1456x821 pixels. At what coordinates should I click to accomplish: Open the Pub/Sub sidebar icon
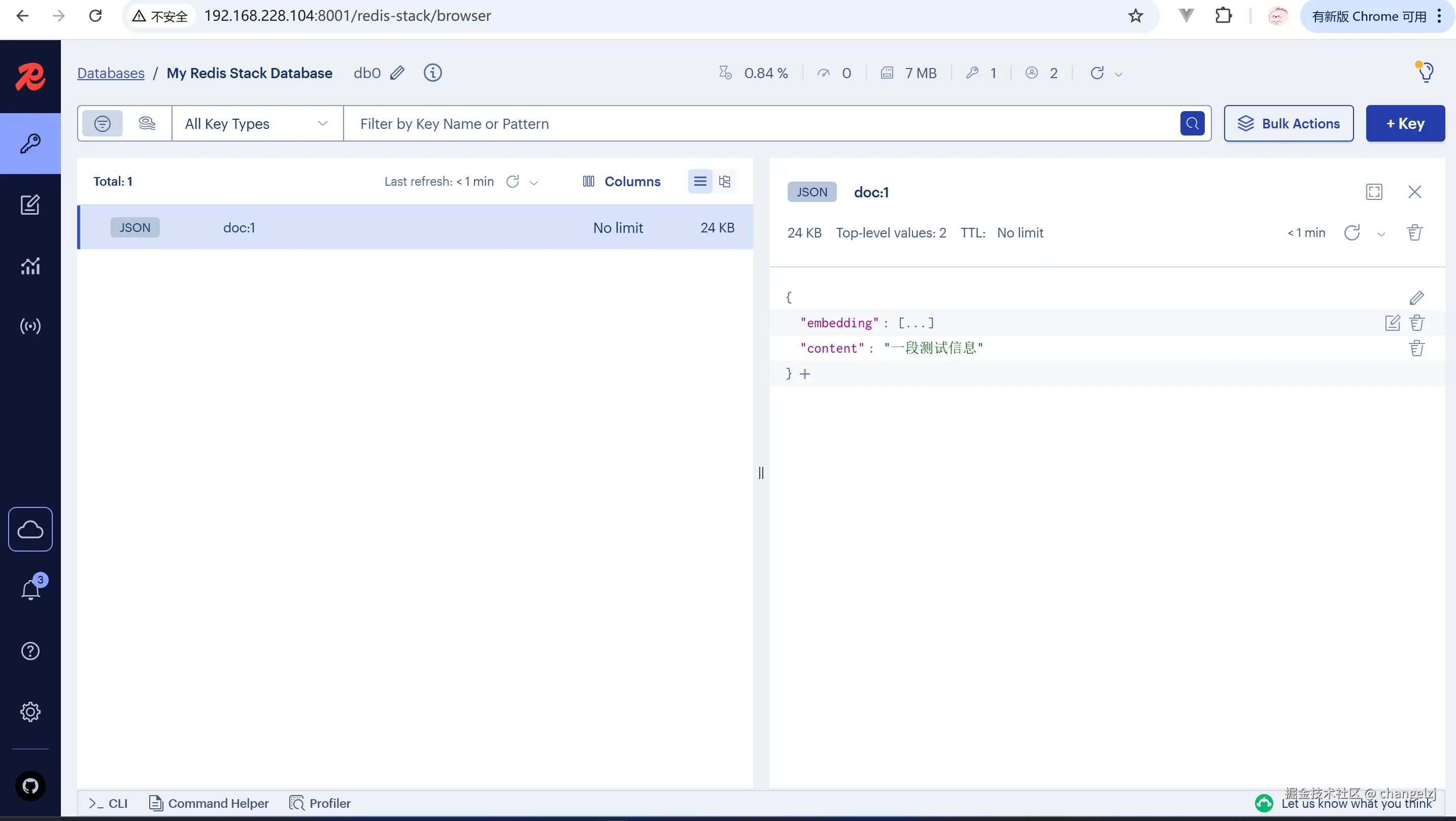tap(30, 326)
